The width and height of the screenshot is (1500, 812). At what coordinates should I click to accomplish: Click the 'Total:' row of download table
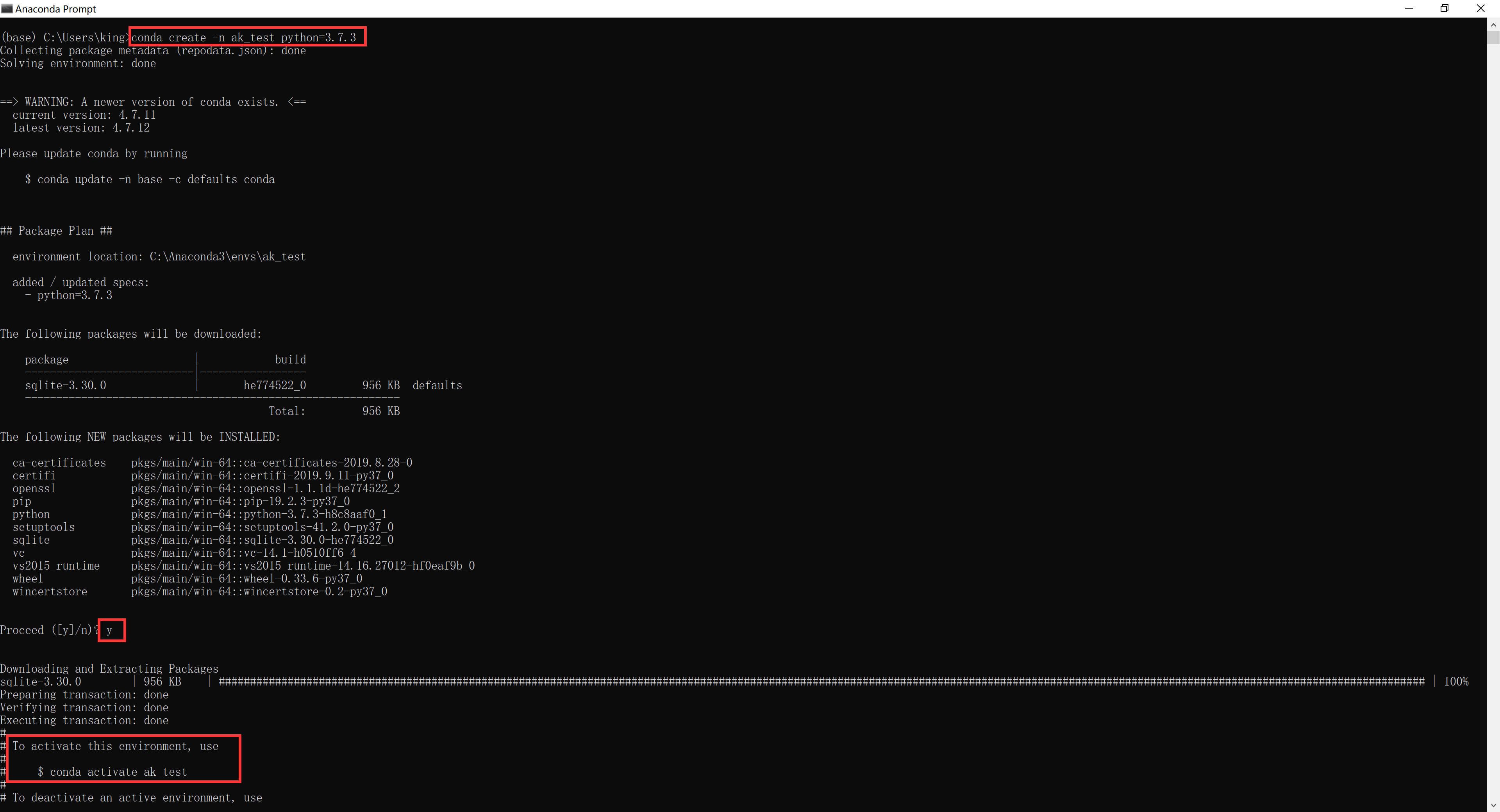334,411
